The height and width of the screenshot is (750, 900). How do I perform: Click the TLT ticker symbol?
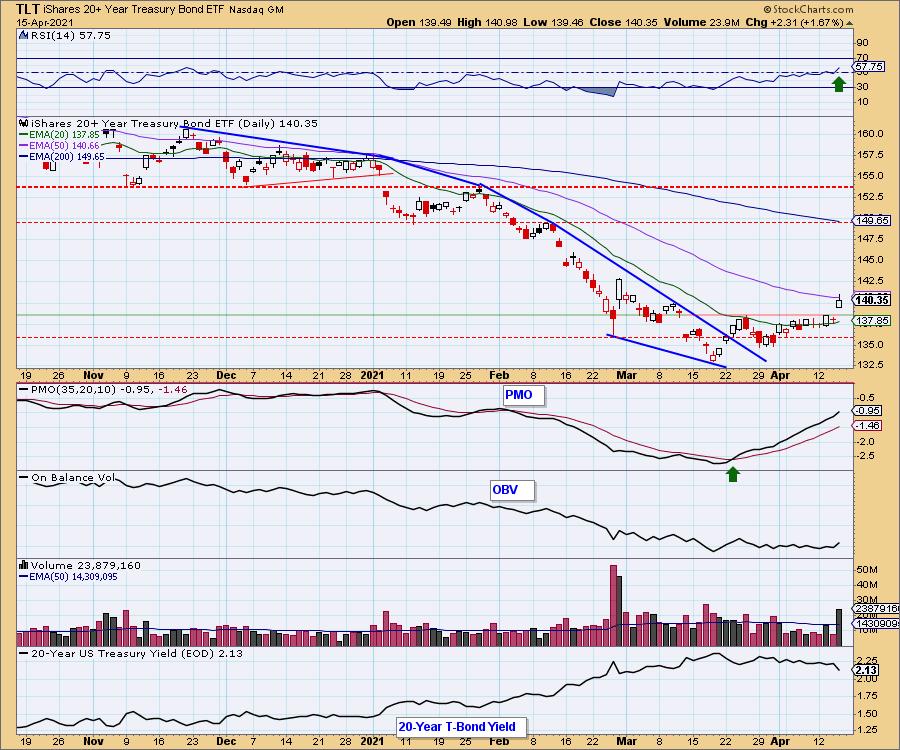coord(28,9)
